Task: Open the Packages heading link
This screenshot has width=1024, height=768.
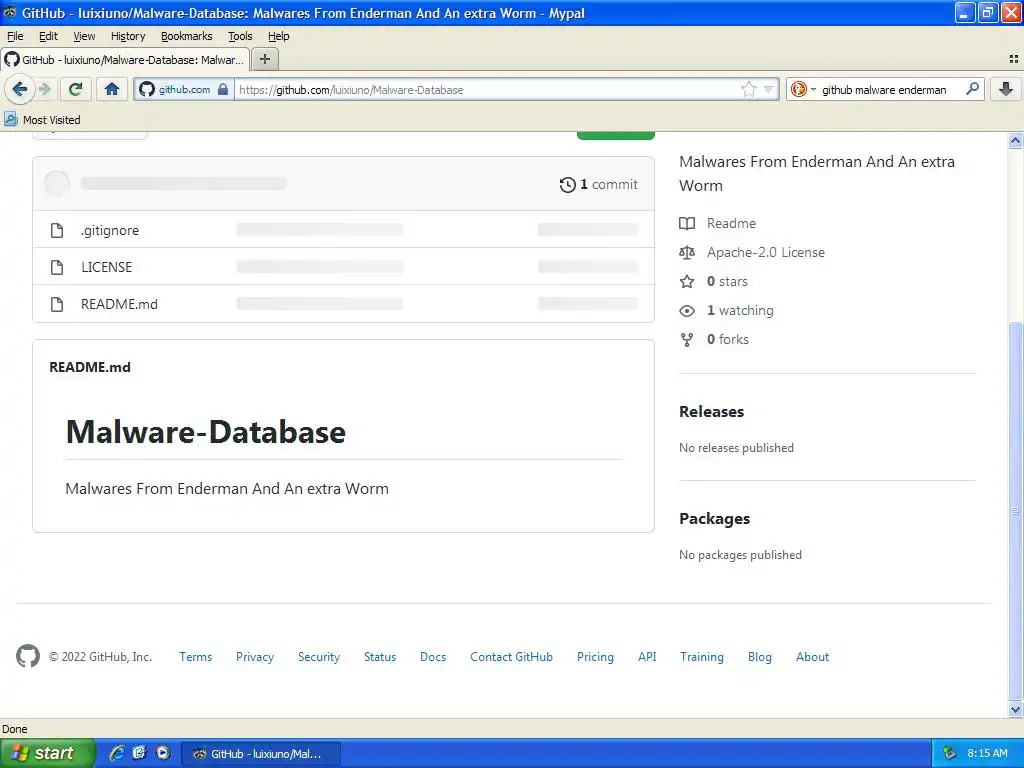Action: coord(714,519)
